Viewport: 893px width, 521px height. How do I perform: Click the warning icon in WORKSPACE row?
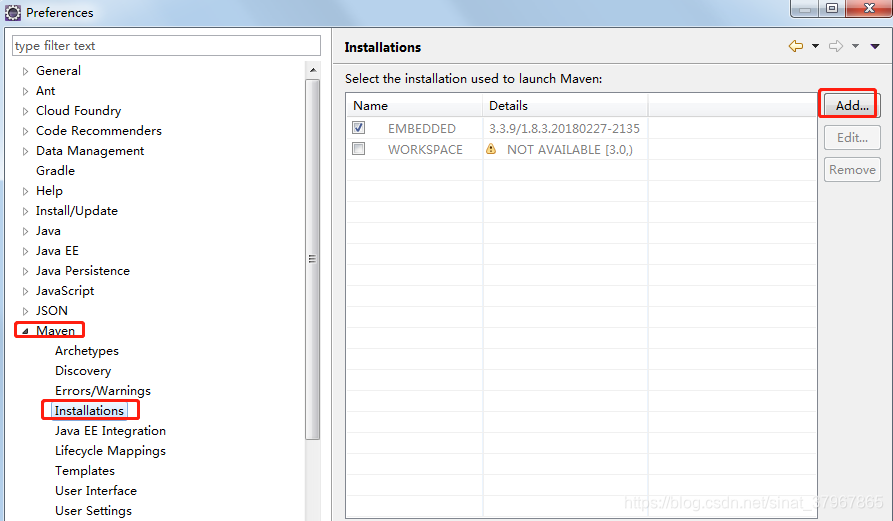[x=491, y=149]
